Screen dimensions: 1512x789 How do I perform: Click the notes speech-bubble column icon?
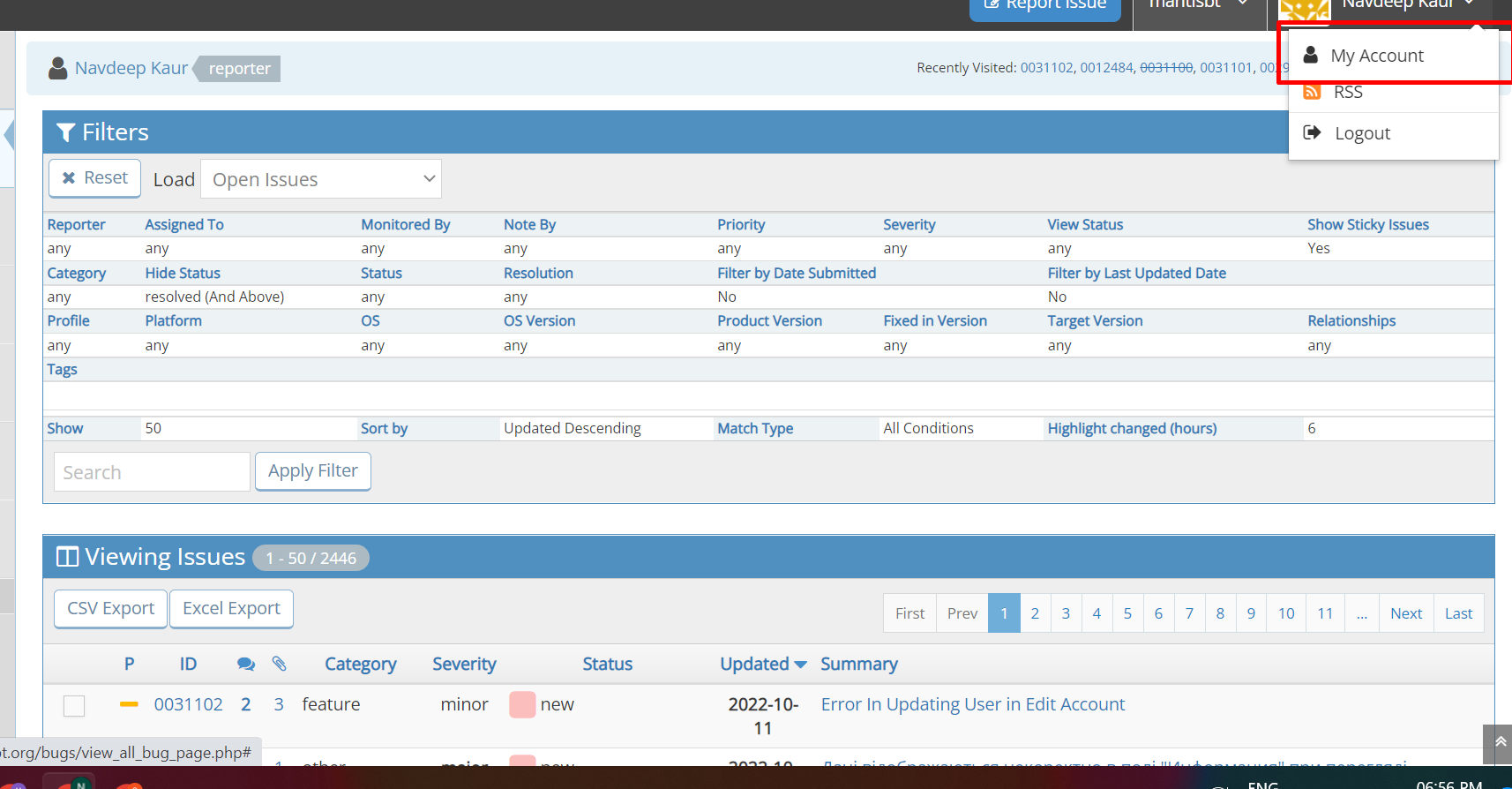[x=246, y=665]
